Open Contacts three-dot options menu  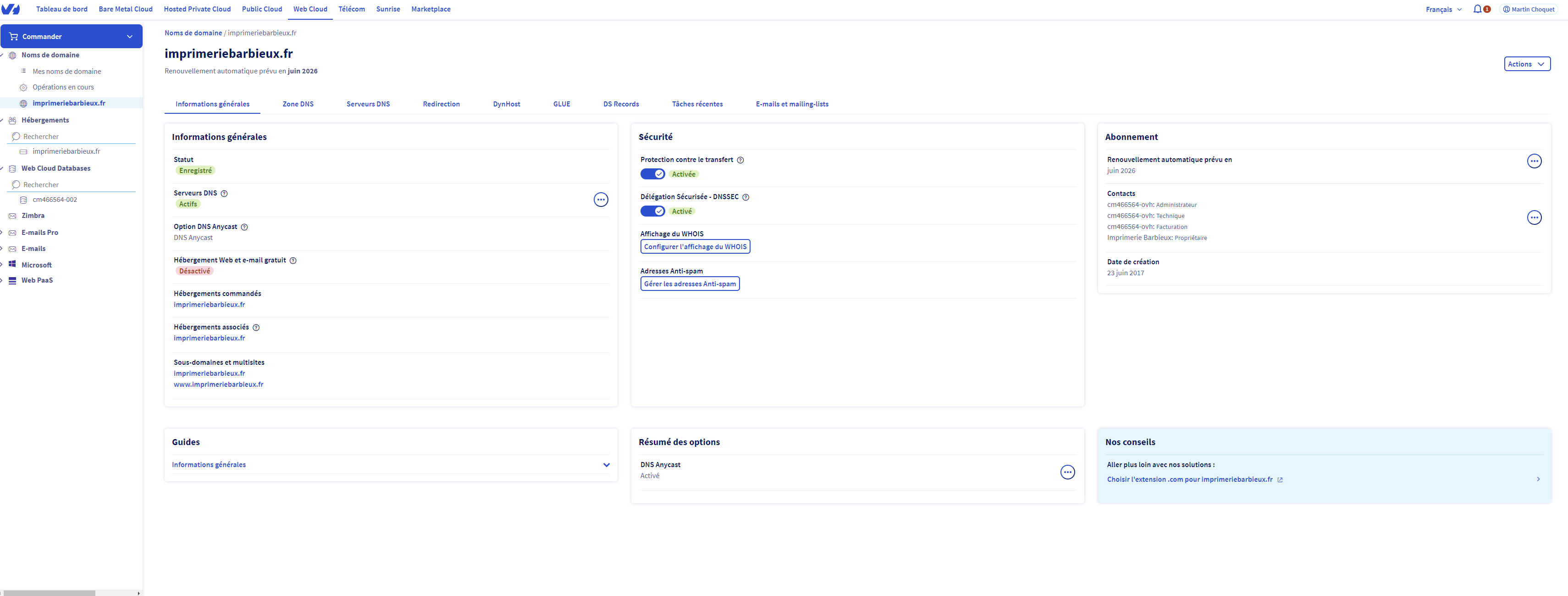(1534, 217)
